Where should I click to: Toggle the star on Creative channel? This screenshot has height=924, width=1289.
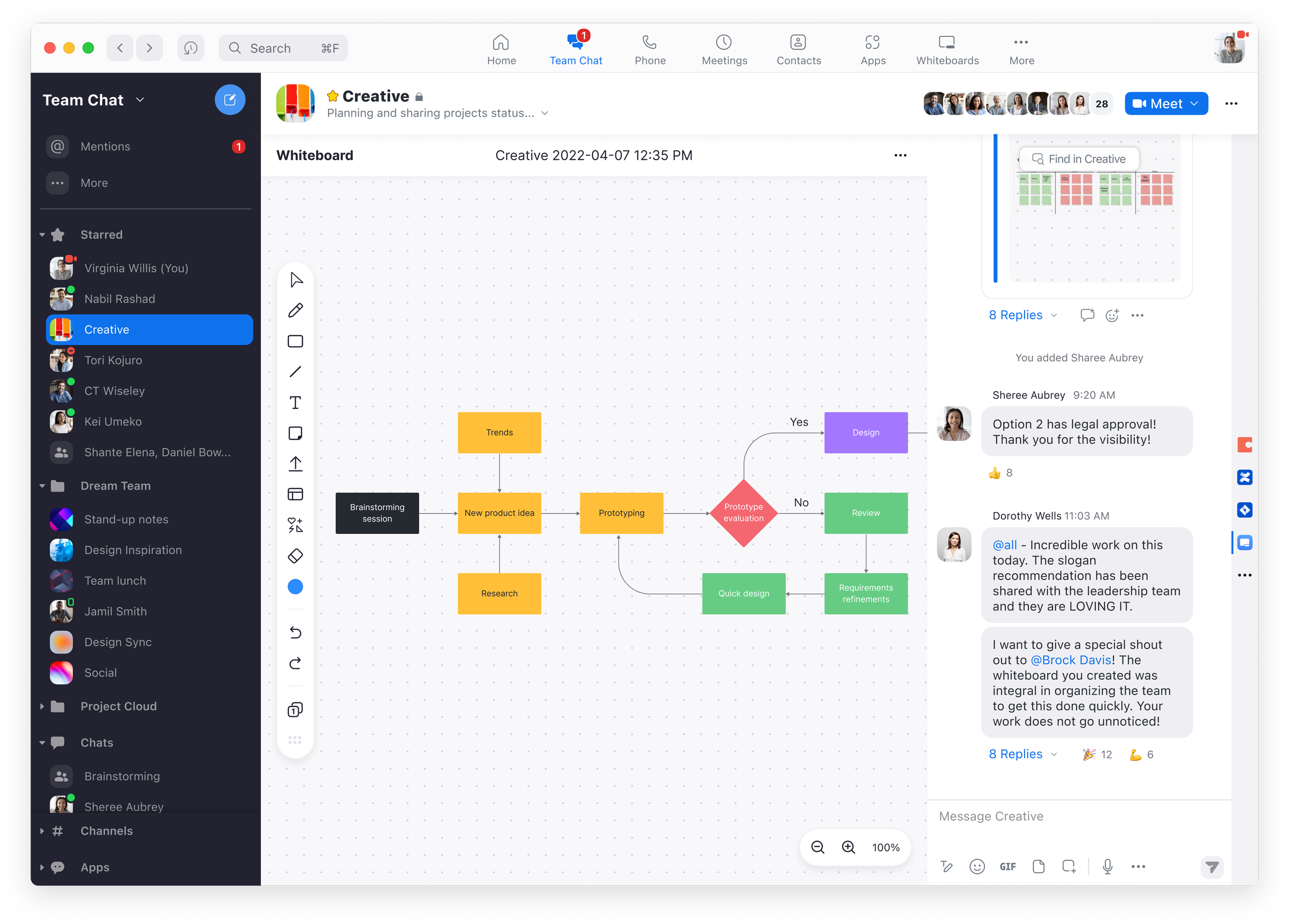pos(333,96)
